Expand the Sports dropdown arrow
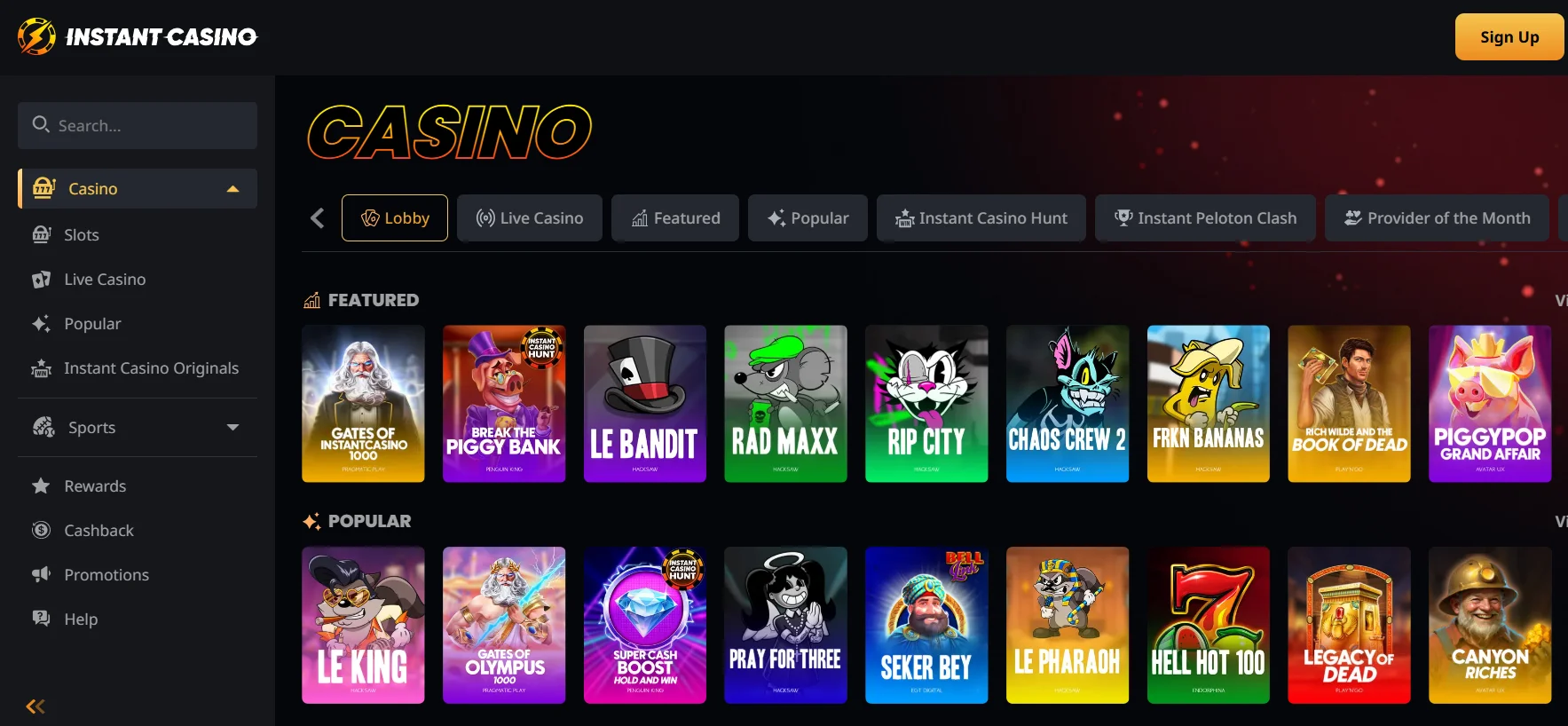Screen dimensions: 1568x726 point(232,427)
